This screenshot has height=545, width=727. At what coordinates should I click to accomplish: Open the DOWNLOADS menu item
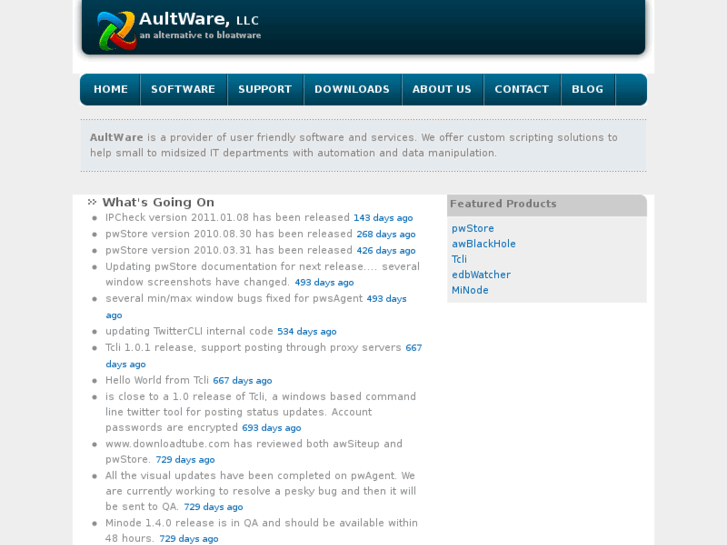pos(352,89)
